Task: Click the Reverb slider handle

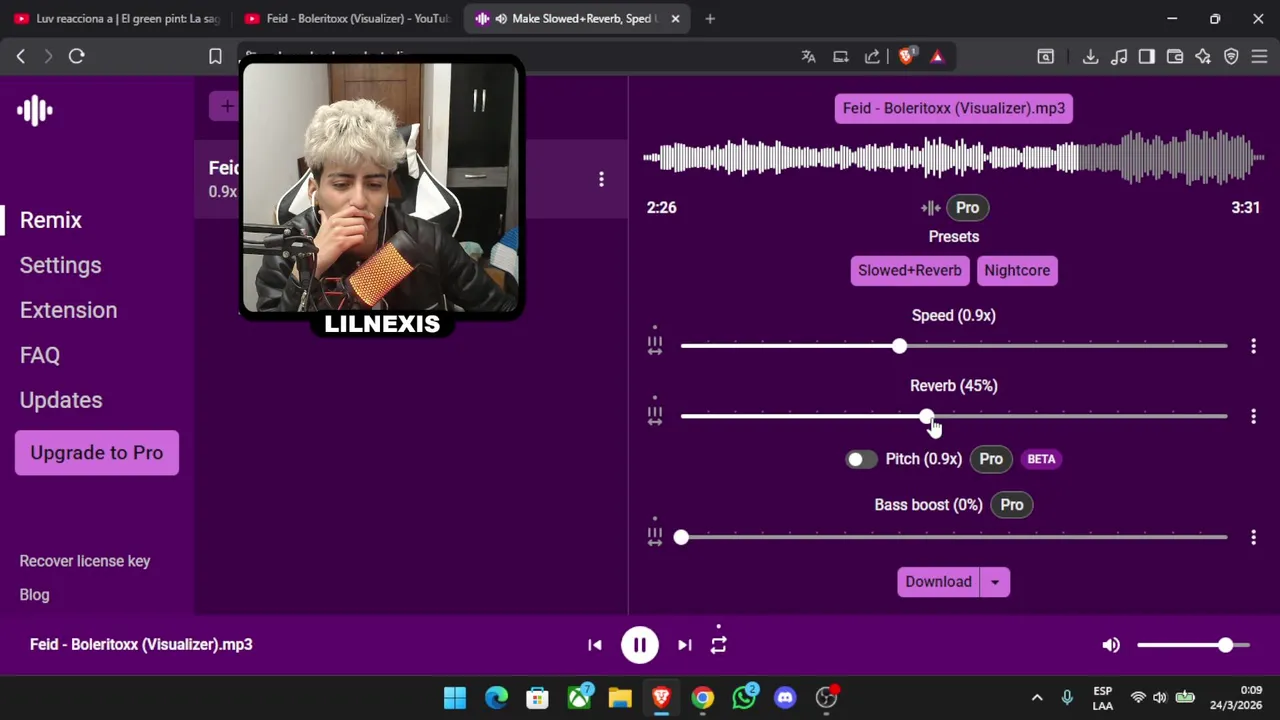Action: tap(927, 416)
